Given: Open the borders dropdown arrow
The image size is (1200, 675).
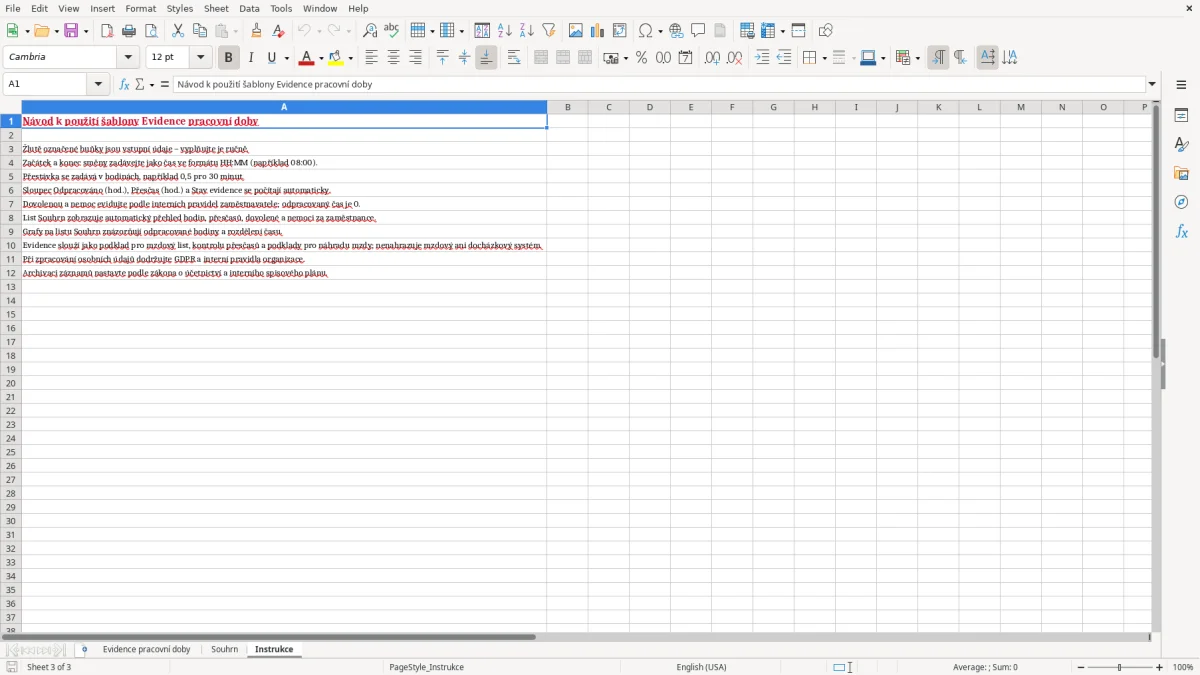Looking at the screenshot, I should pyautogui.click(x=824, y=58).
